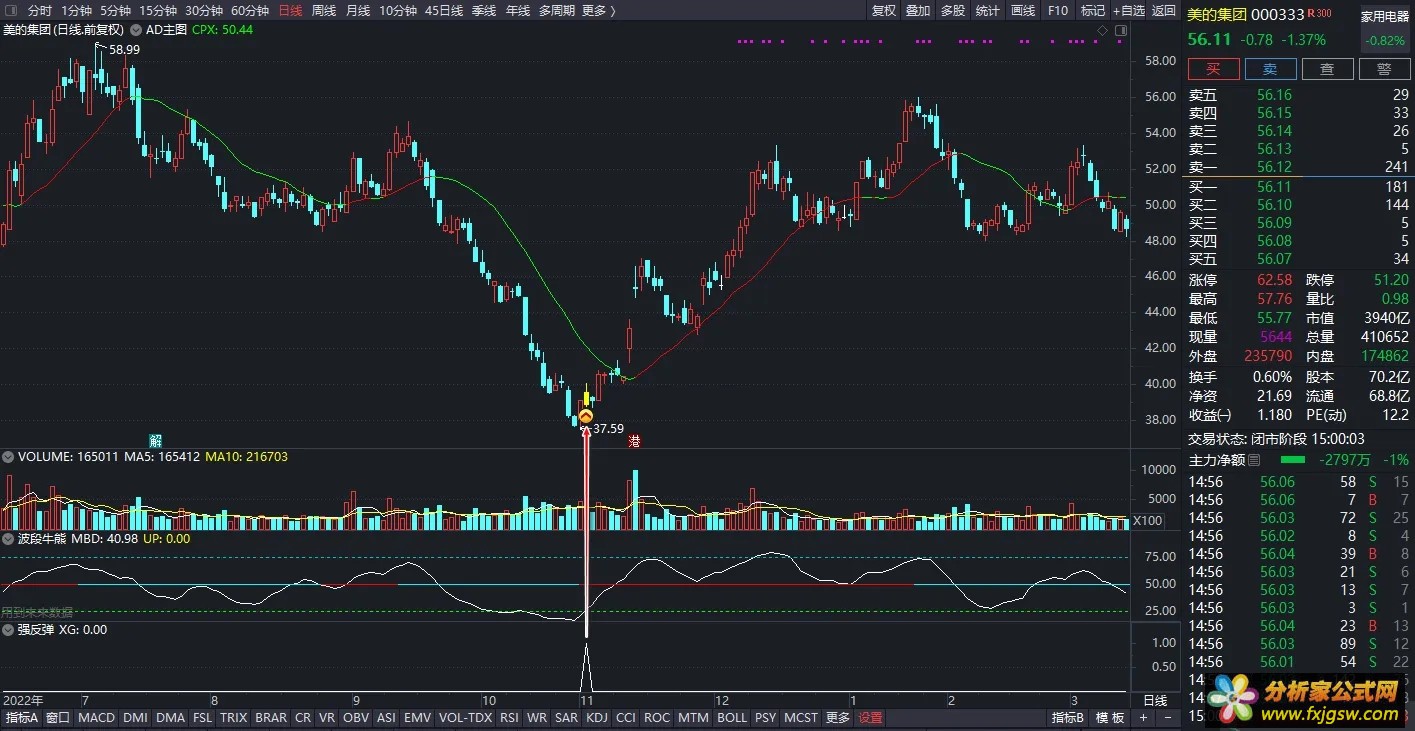Click the 37.59 low price label

[x=608, y=429]
